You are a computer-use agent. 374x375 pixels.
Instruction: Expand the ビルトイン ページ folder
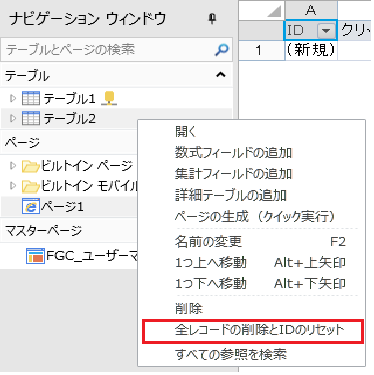13,166
